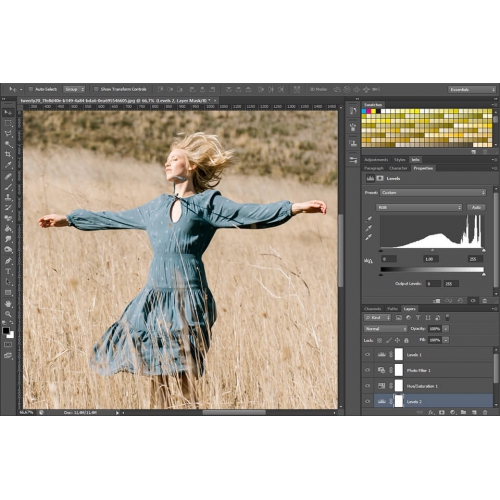Enable Show Transform Controls checkbox
This screenshot has width=500, height=500.
96,89
